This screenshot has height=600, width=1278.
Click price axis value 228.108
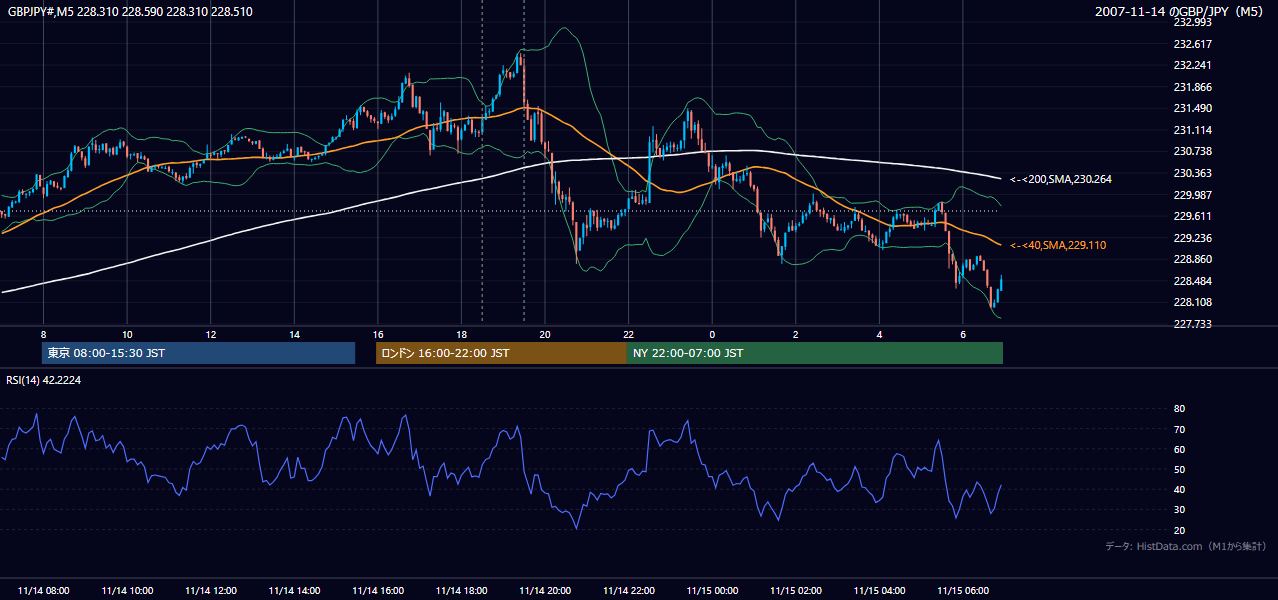coord(1193,303)
